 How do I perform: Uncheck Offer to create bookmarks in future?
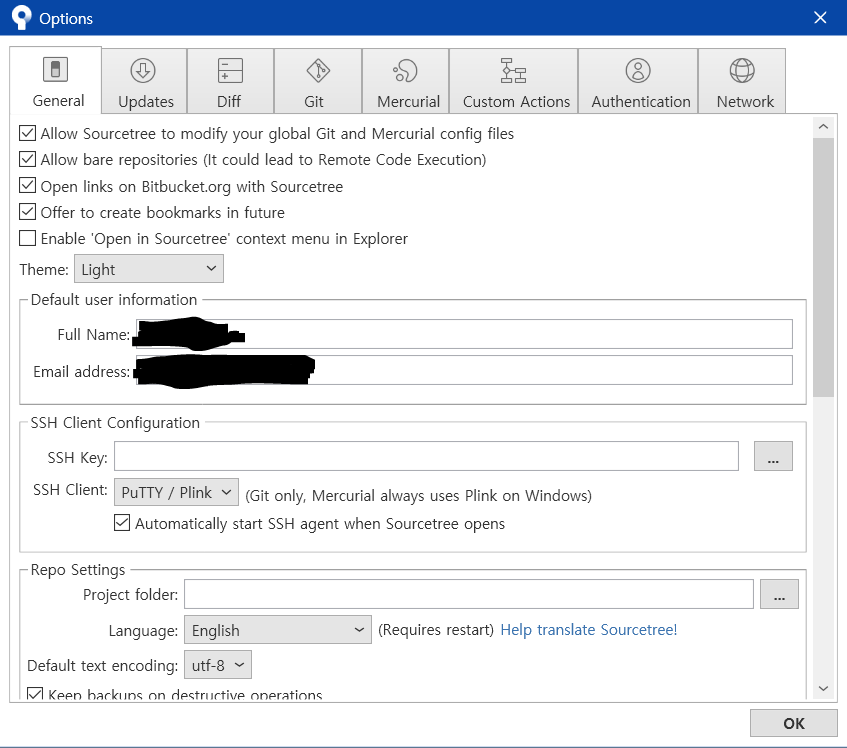[x=28, y=212]
